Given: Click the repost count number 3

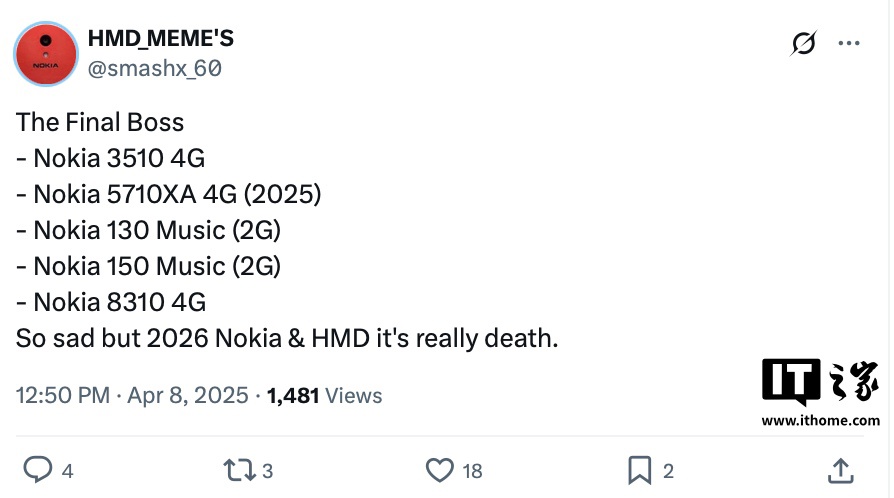Looking at the screenshot, I should 268,470.
